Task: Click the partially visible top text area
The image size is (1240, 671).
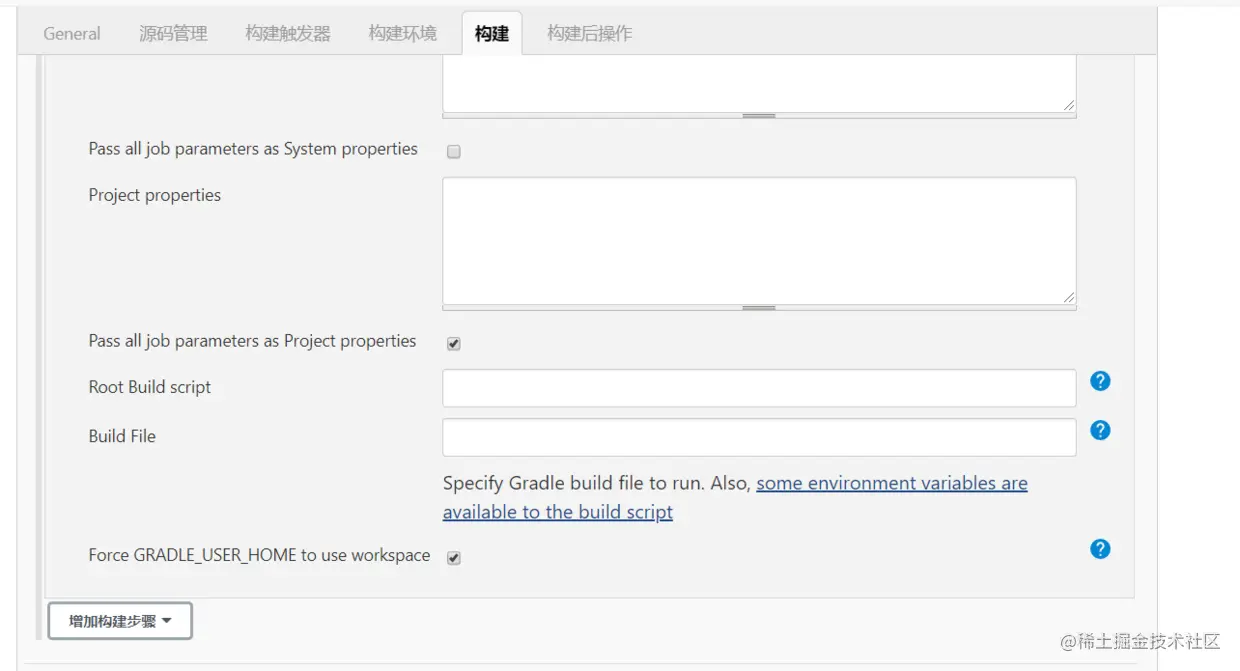Action: tap(759, 83)
